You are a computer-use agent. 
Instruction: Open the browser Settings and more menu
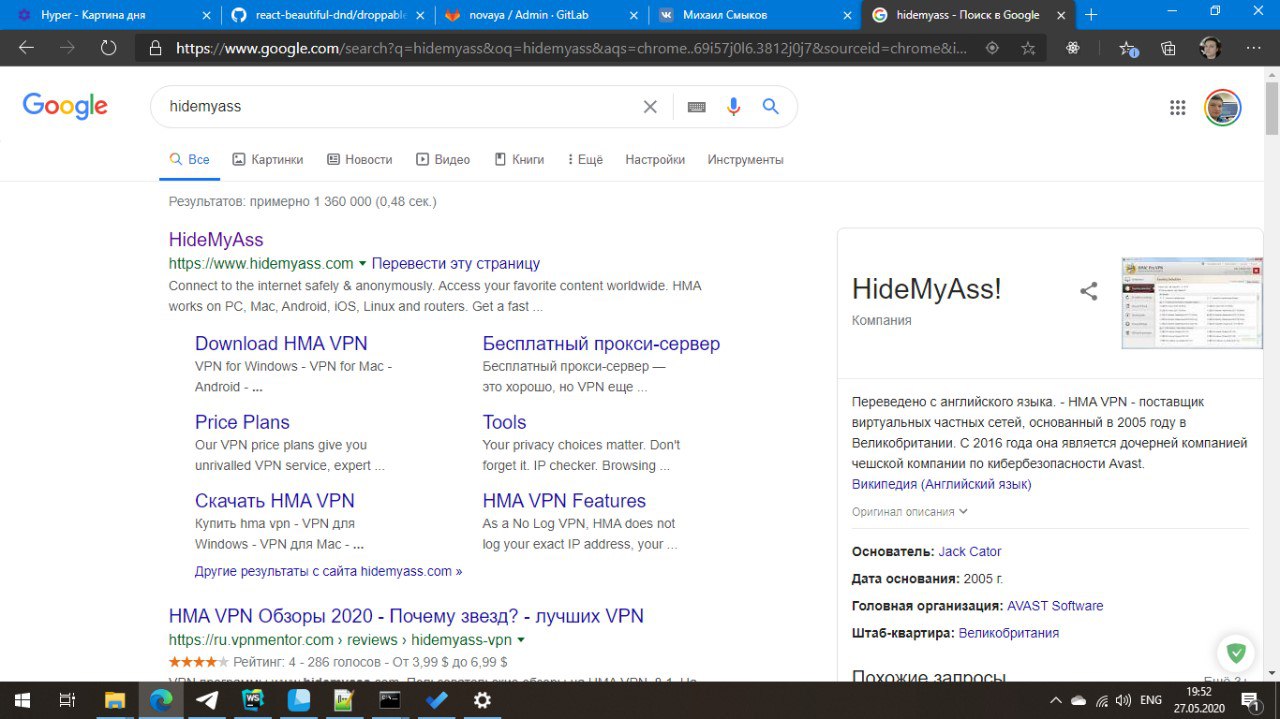(x=1254, y=48)
